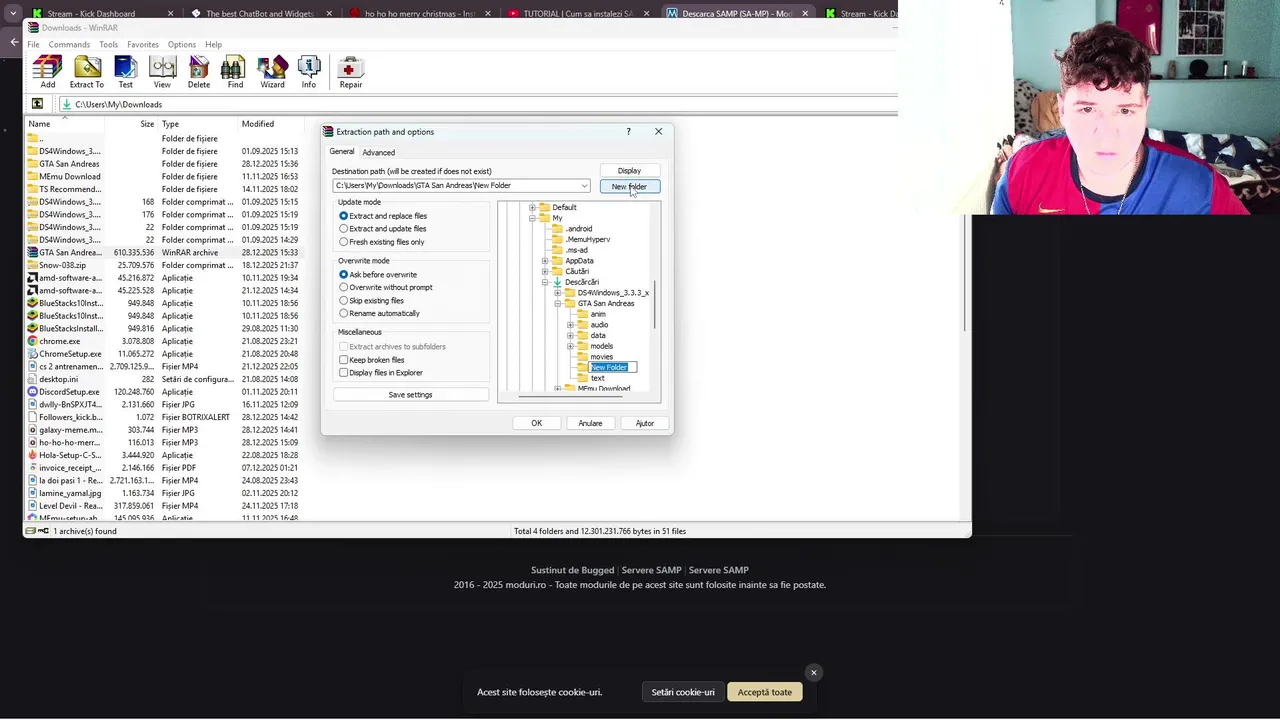Open the Destination path dropdown arrow
This screenshot has height=720, width=1280.
(584, 186)
